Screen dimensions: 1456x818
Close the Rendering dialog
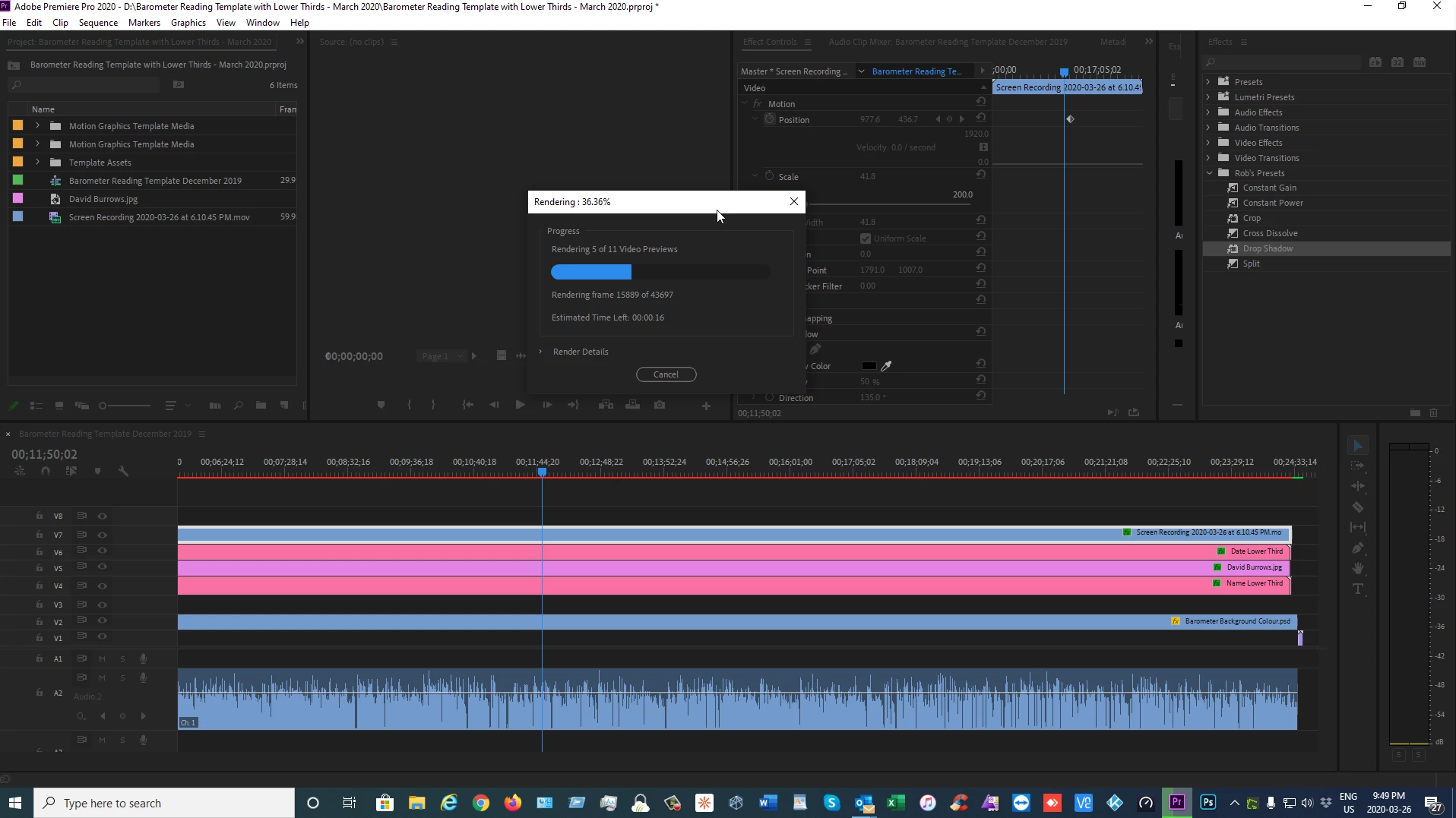[793, 201]
